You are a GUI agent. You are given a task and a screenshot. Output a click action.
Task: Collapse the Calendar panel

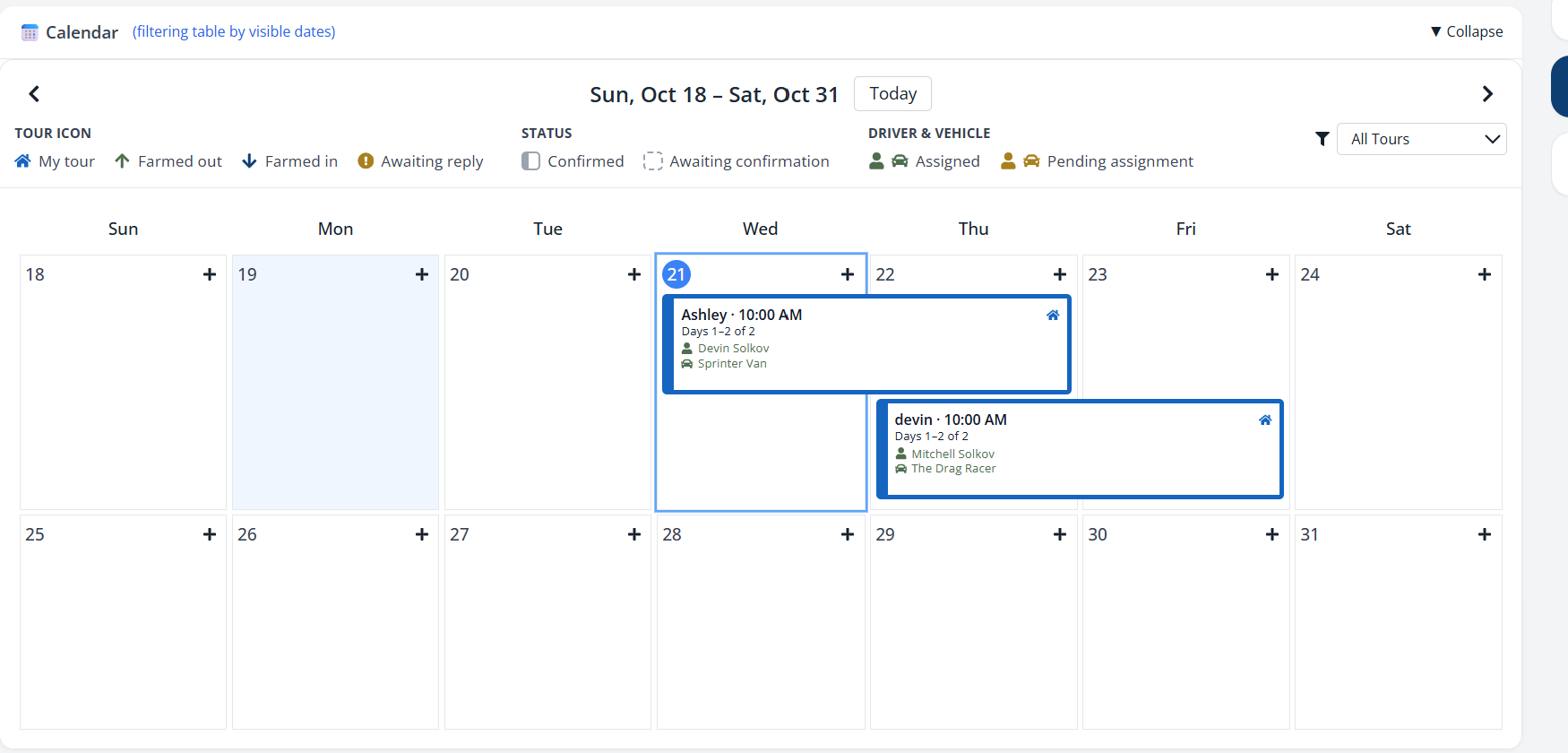1467,31
